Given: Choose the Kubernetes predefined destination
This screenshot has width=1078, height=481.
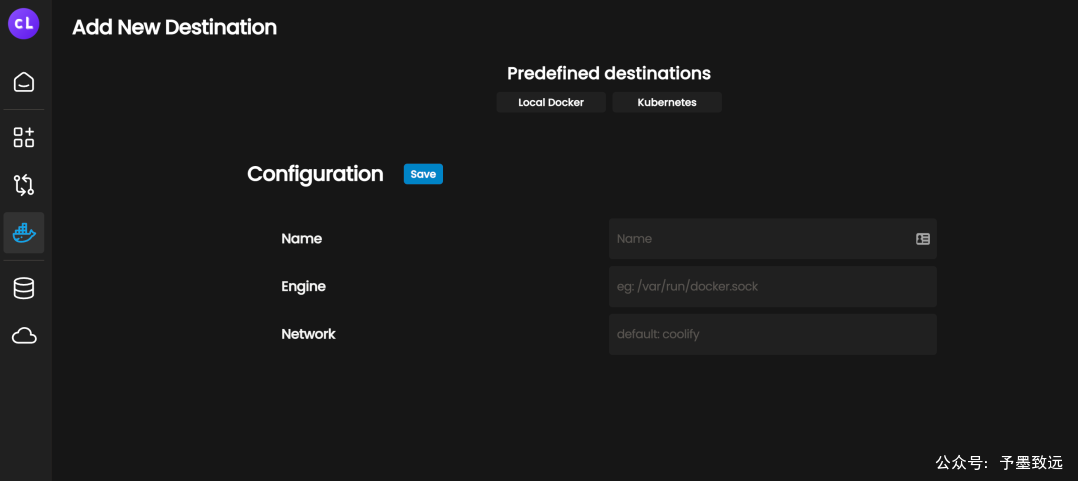Looking at the screenshot, I should [667, 102].
